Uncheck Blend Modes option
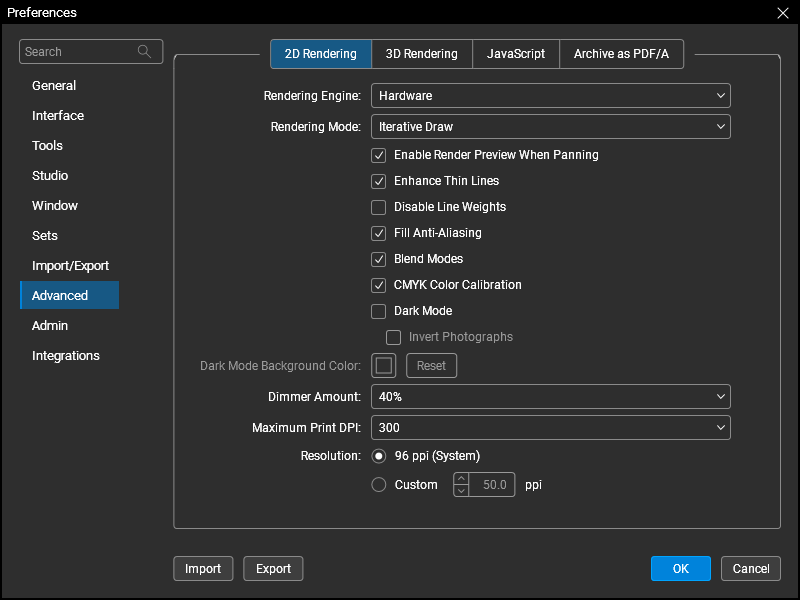 click(379, 259)
